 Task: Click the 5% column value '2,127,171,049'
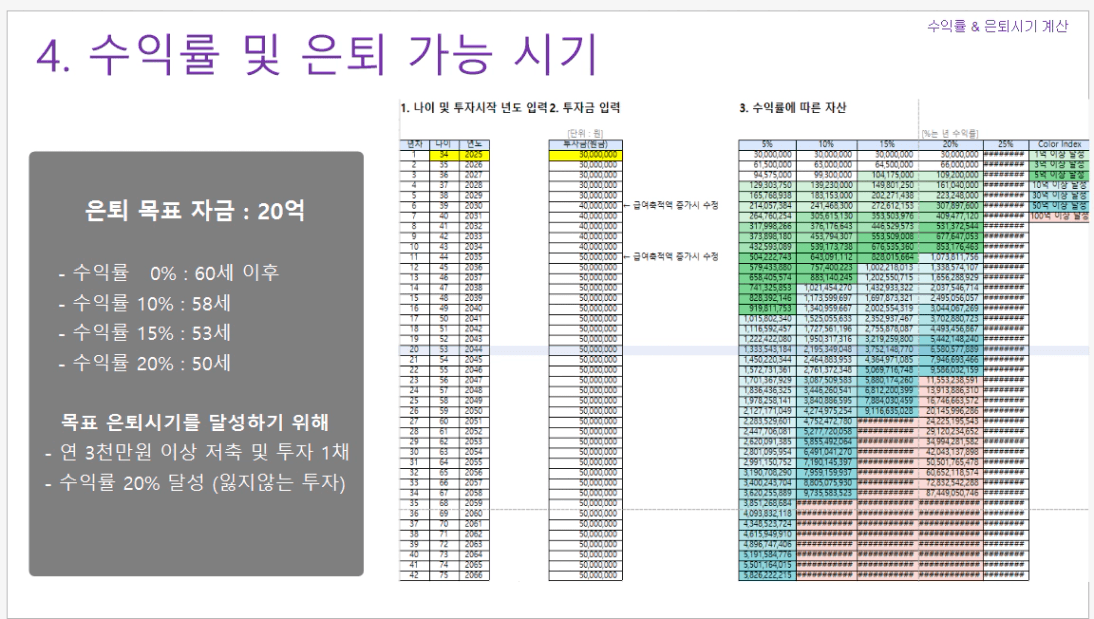(x=768, y=411)
